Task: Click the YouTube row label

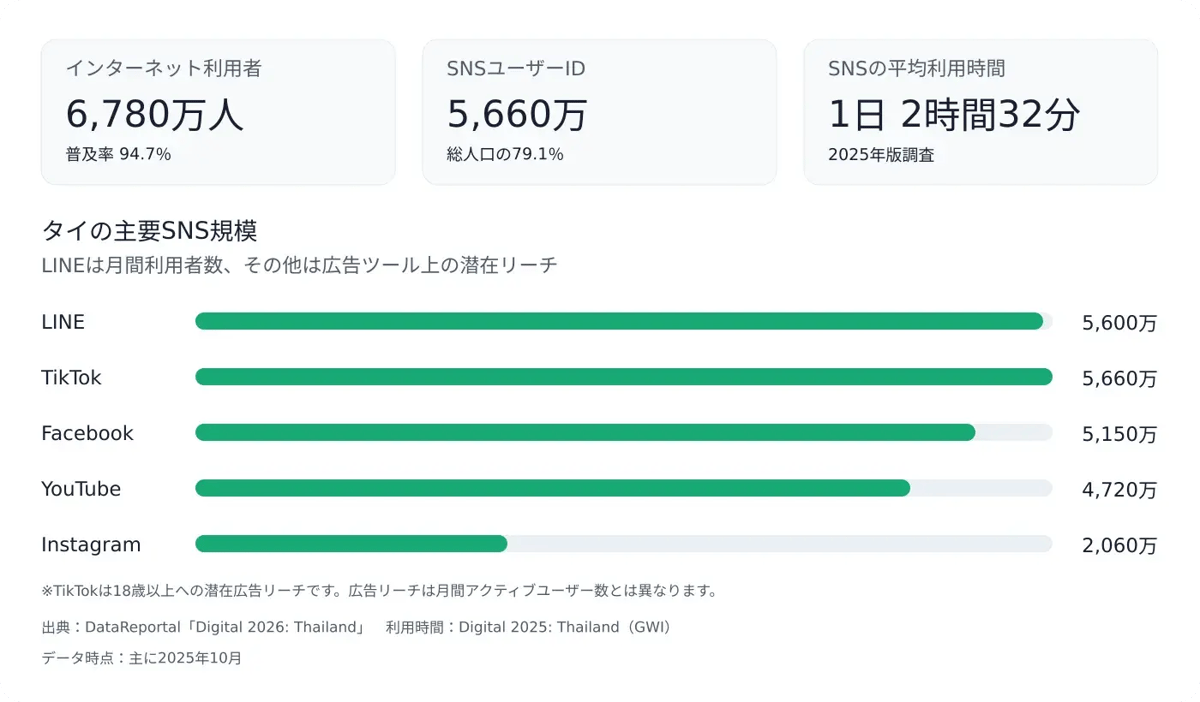Action: [81, 489]
